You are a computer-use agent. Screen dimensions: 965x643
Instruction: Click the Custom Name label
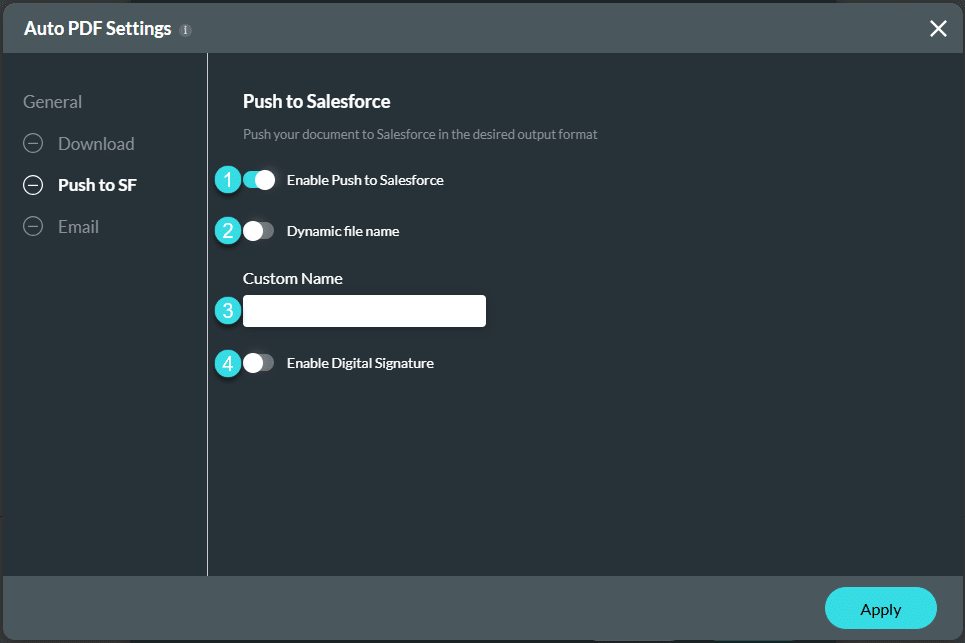tap(292, 278)
